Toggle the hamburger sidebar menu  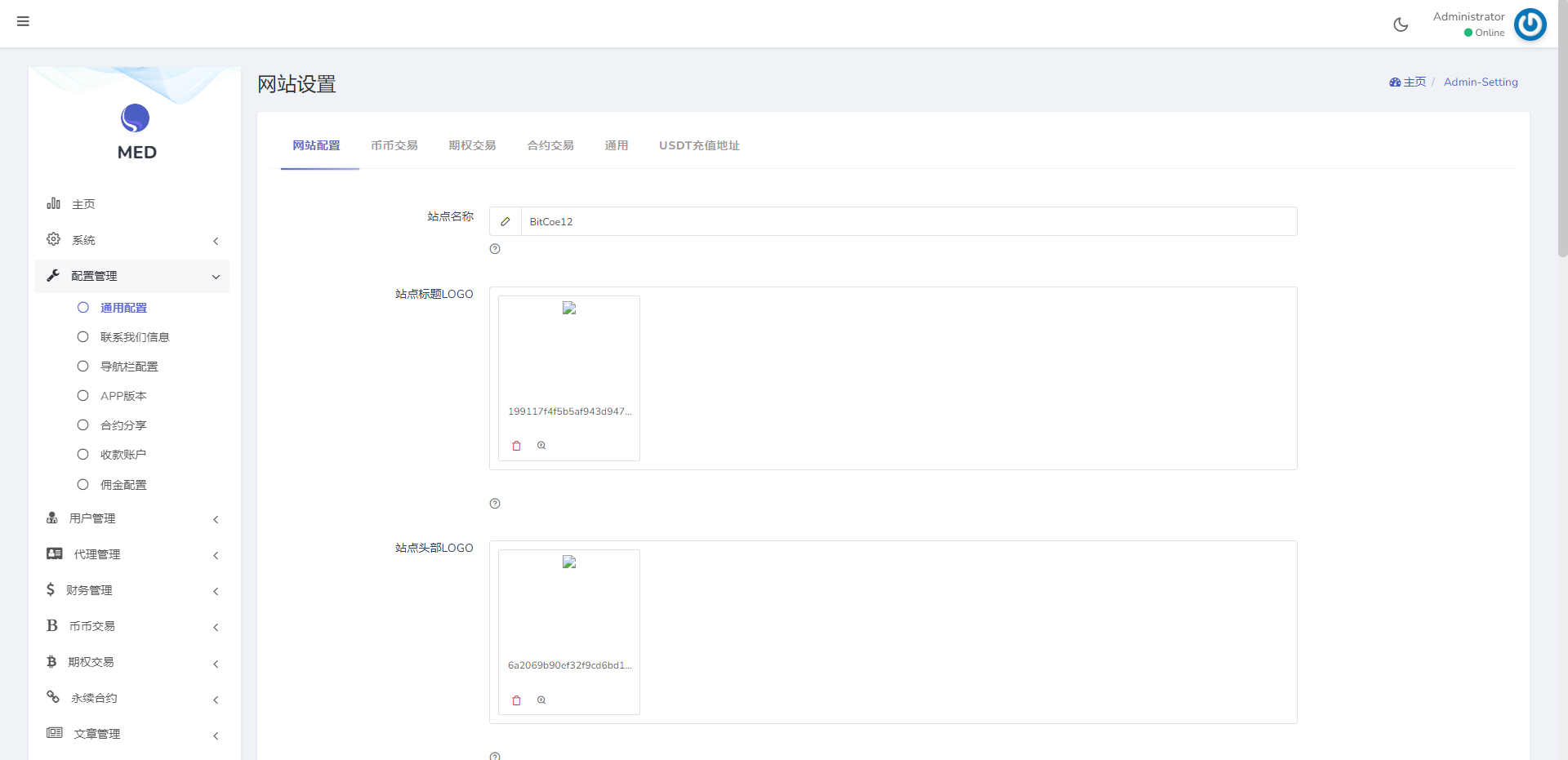coord(23,21)
